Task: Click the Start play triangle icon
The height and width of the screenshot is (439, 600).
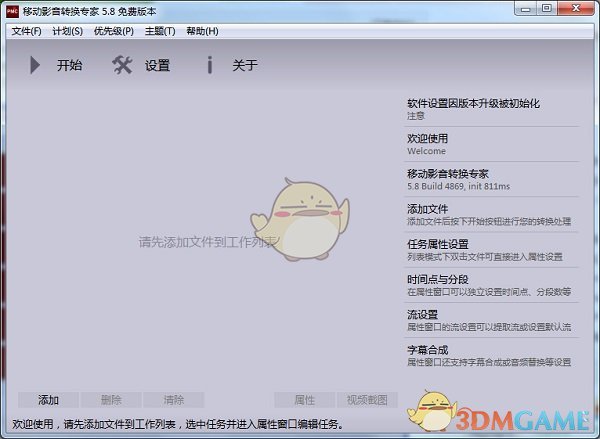Action: [35, 65]
